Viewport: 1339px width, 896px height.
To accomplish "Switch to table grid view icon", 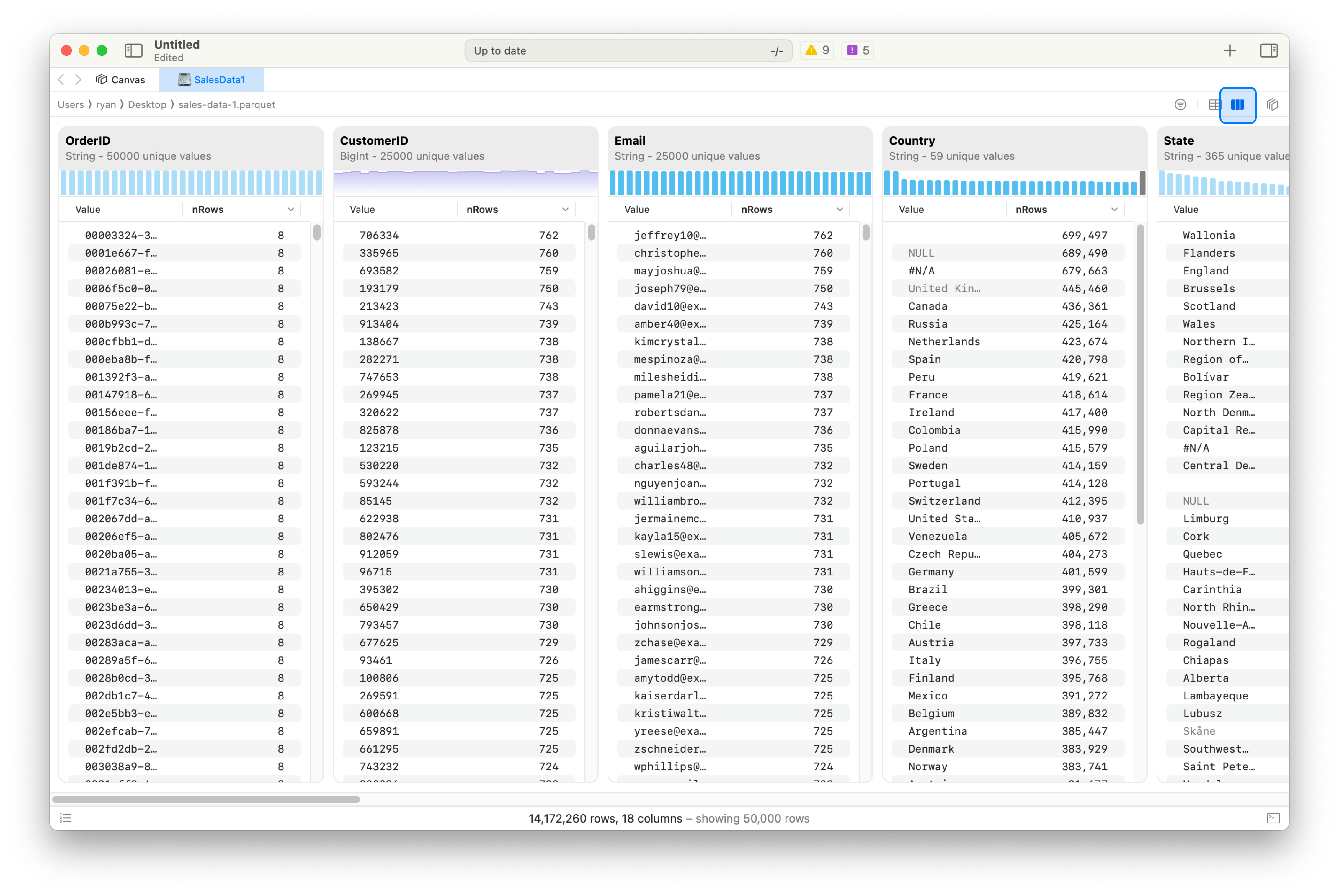I will click(1214, 104).
